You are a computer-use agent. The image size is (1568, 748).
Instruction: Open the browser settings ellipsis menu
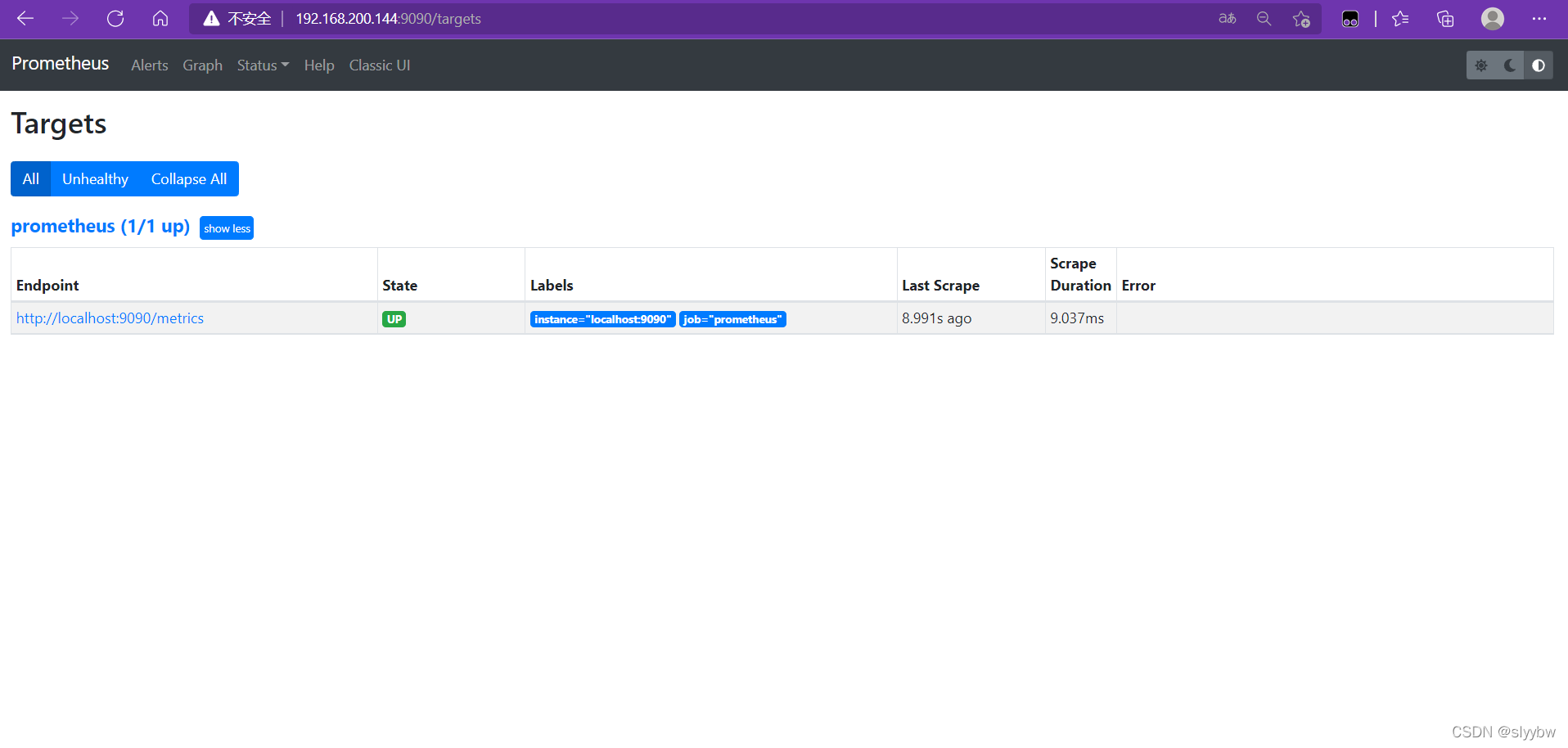point(1539,18)
